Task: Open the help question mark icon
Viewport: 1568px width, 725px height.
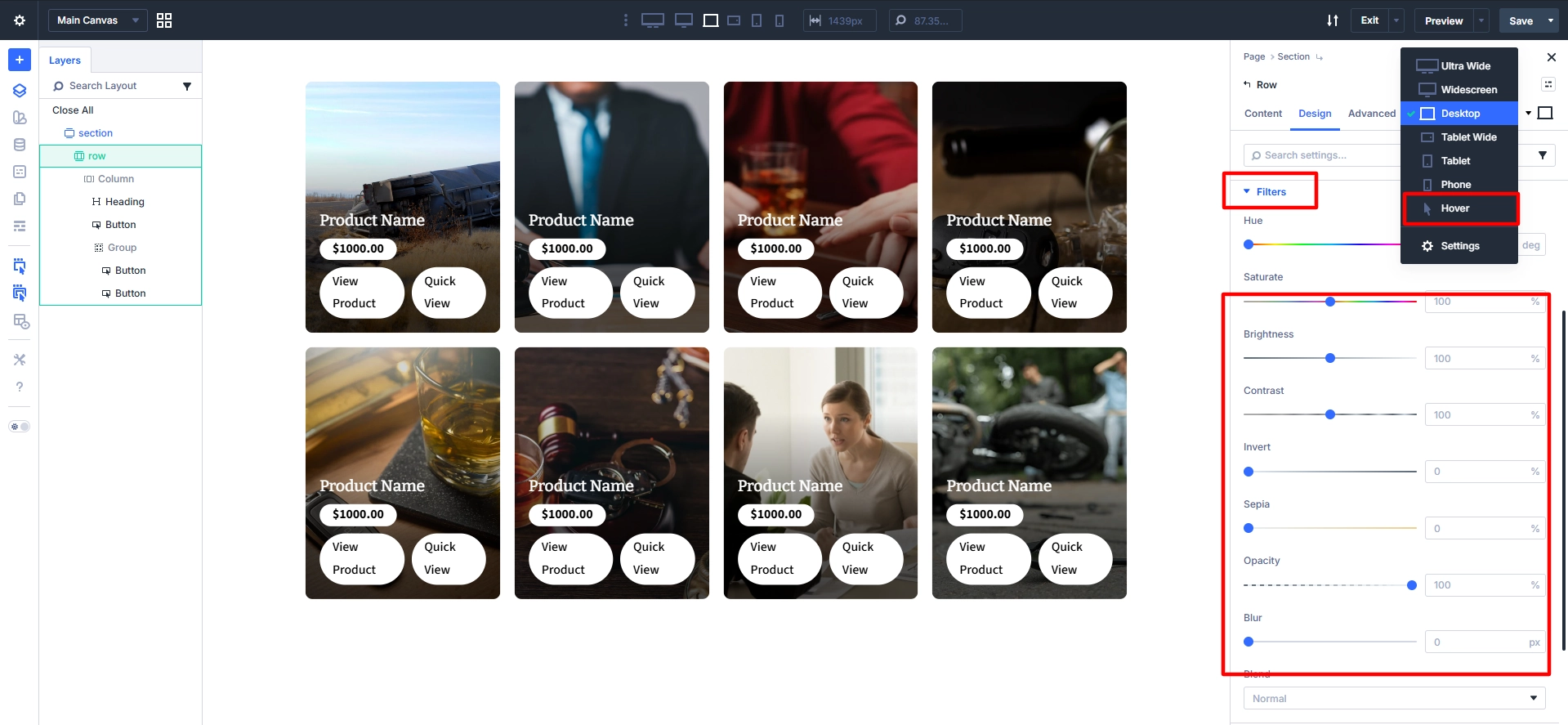Action: click(x=20, y=387)
